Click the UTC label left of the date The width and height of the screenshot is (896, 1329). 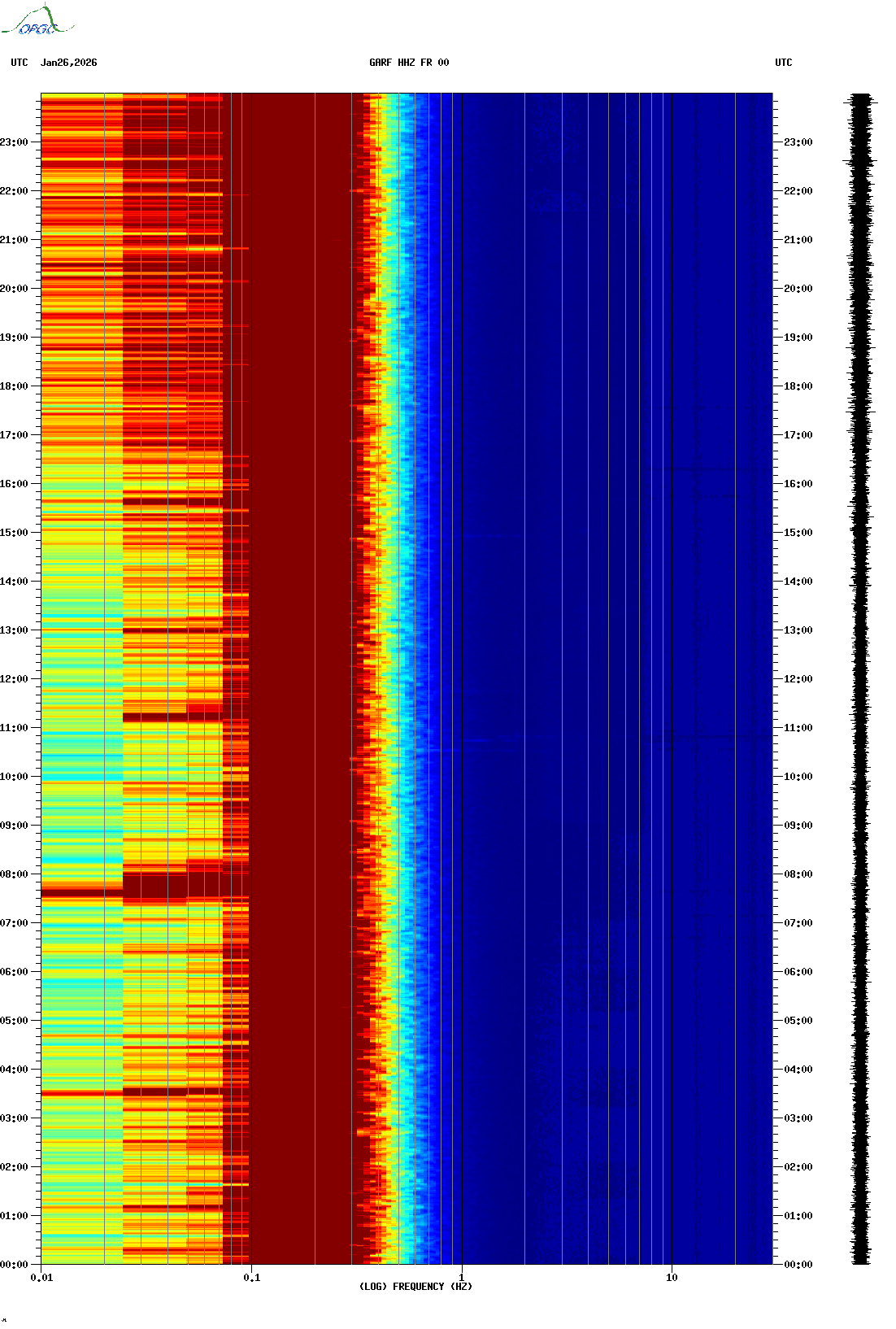[20, 63]
